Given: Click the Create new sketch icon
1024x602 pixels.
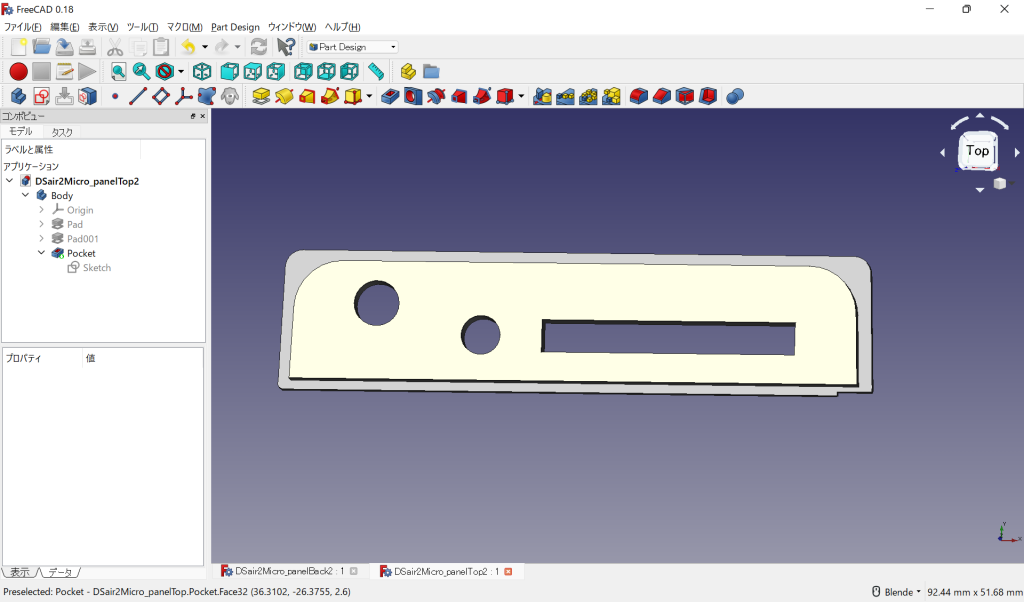Looking at the screenshot, I should (42, 96).
